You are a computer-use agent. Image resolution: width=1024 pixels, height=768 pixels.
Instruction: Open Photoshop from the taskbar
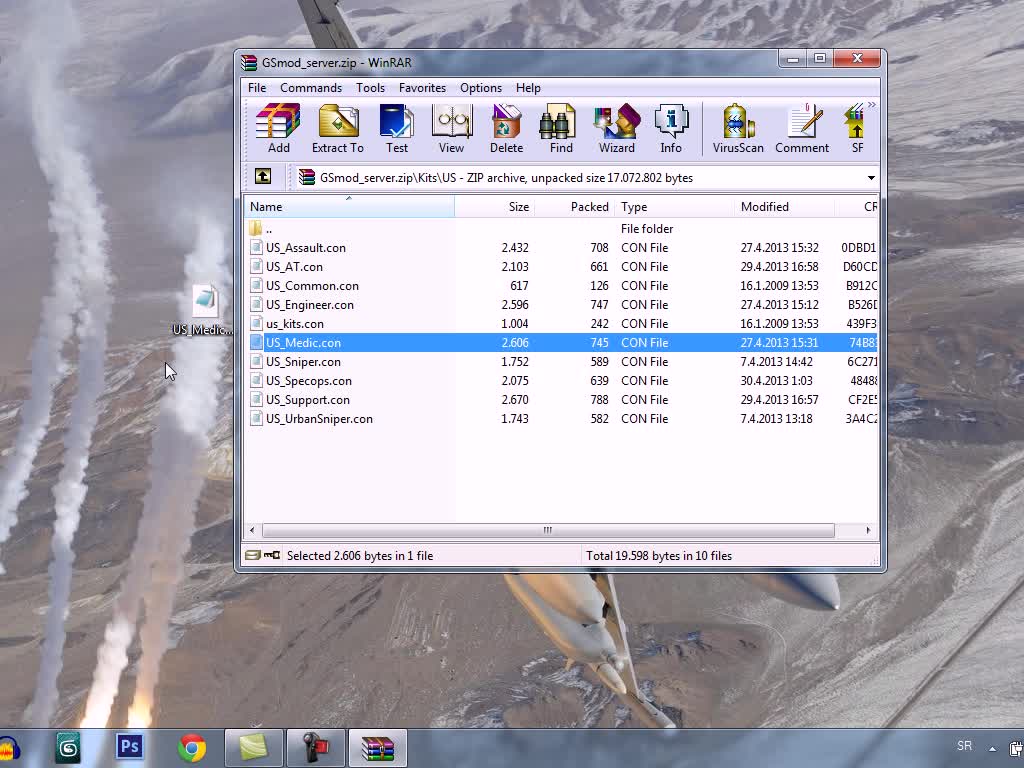click(x=130, y=747)
